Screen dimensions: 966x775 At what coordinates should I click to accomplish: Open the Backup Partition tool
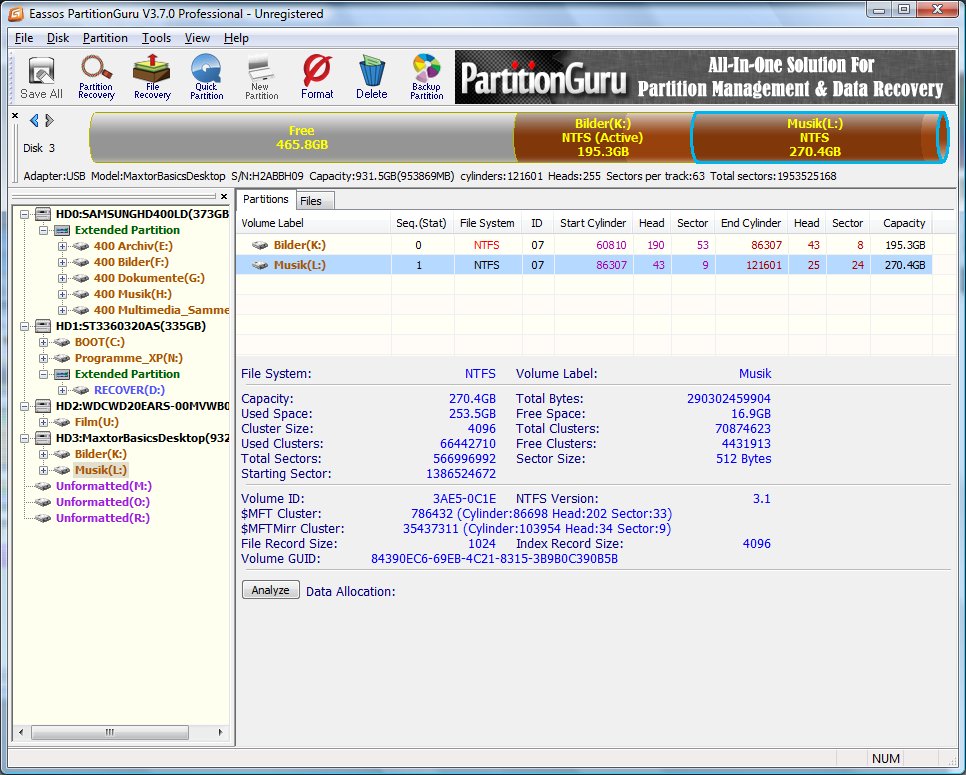pos(426,78)
